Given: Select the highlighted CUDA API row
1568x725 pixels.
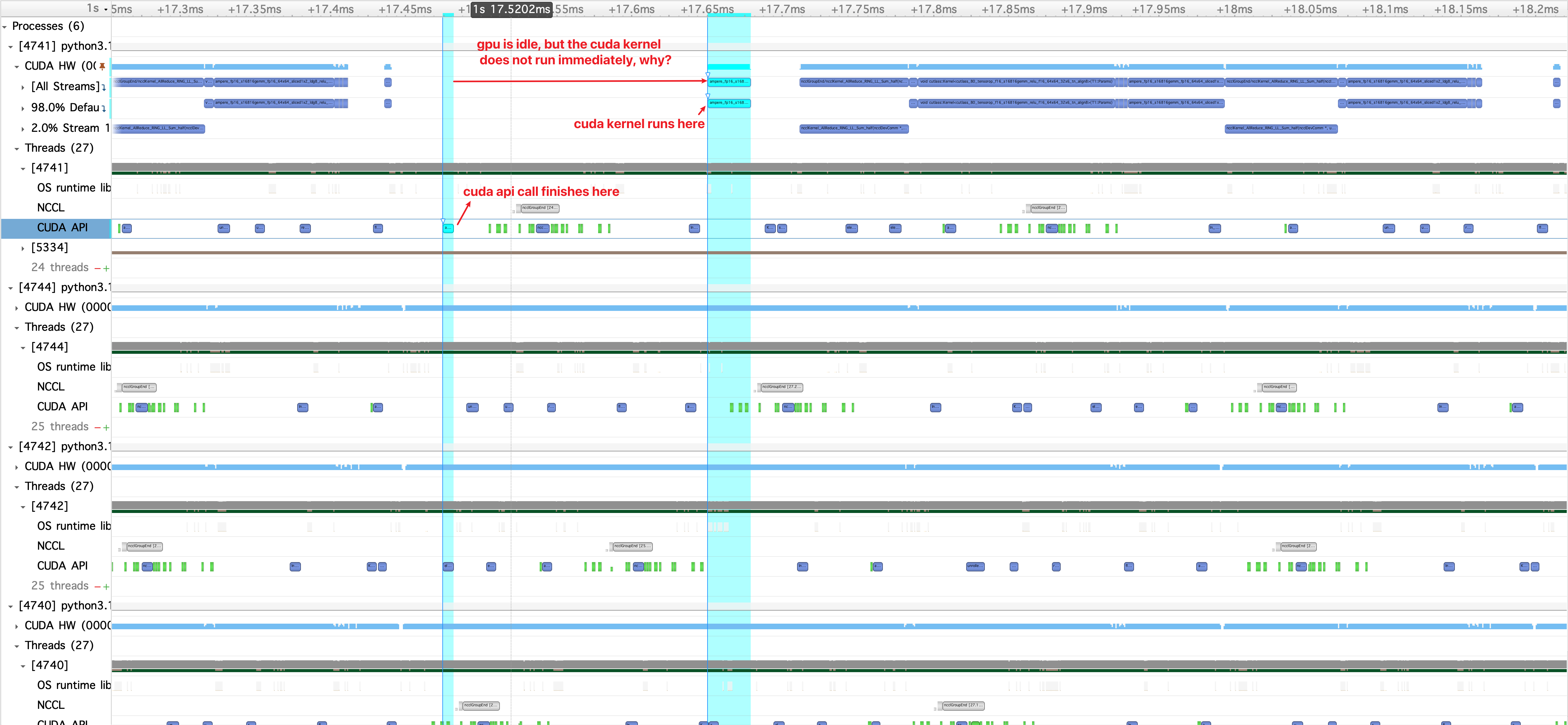Looking at the screenshot, I should coord(62,228).
